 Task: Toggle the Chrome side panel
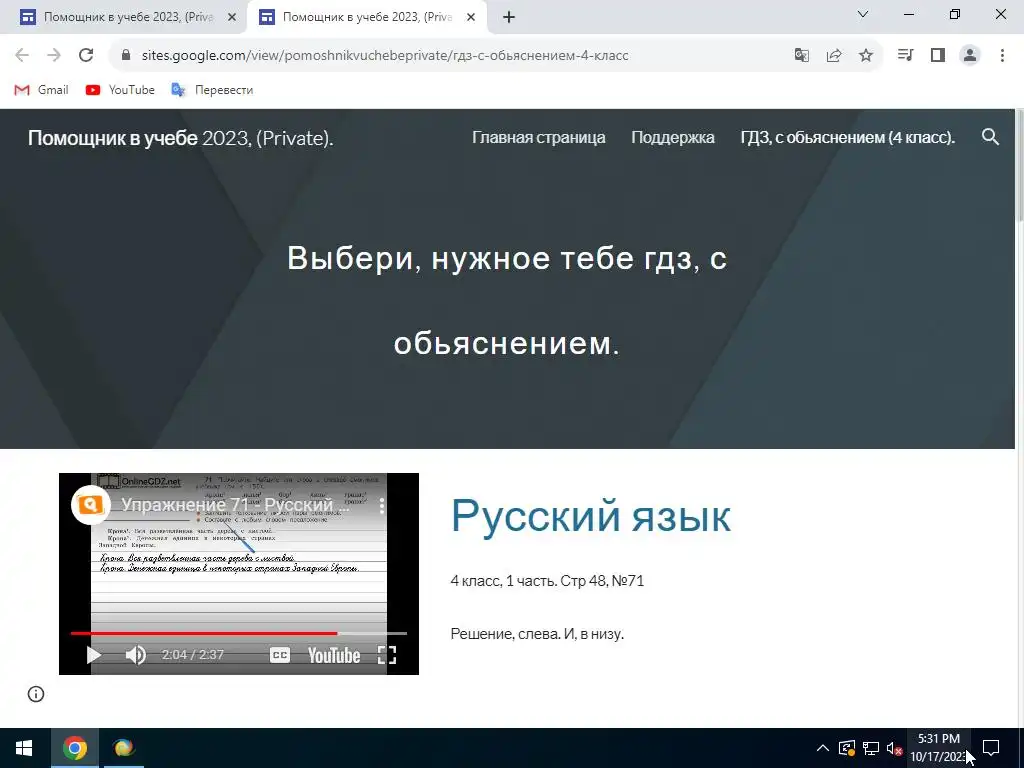(938, 55)
